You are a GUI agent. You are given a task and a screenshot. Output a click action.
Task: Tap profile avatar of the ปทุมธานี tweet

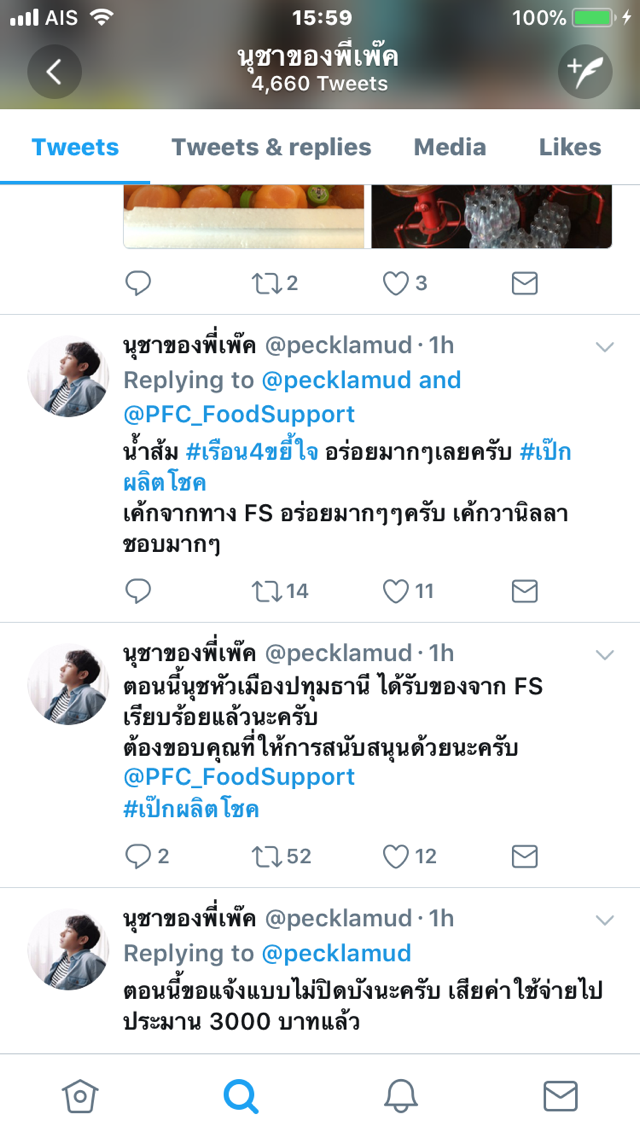68,683
